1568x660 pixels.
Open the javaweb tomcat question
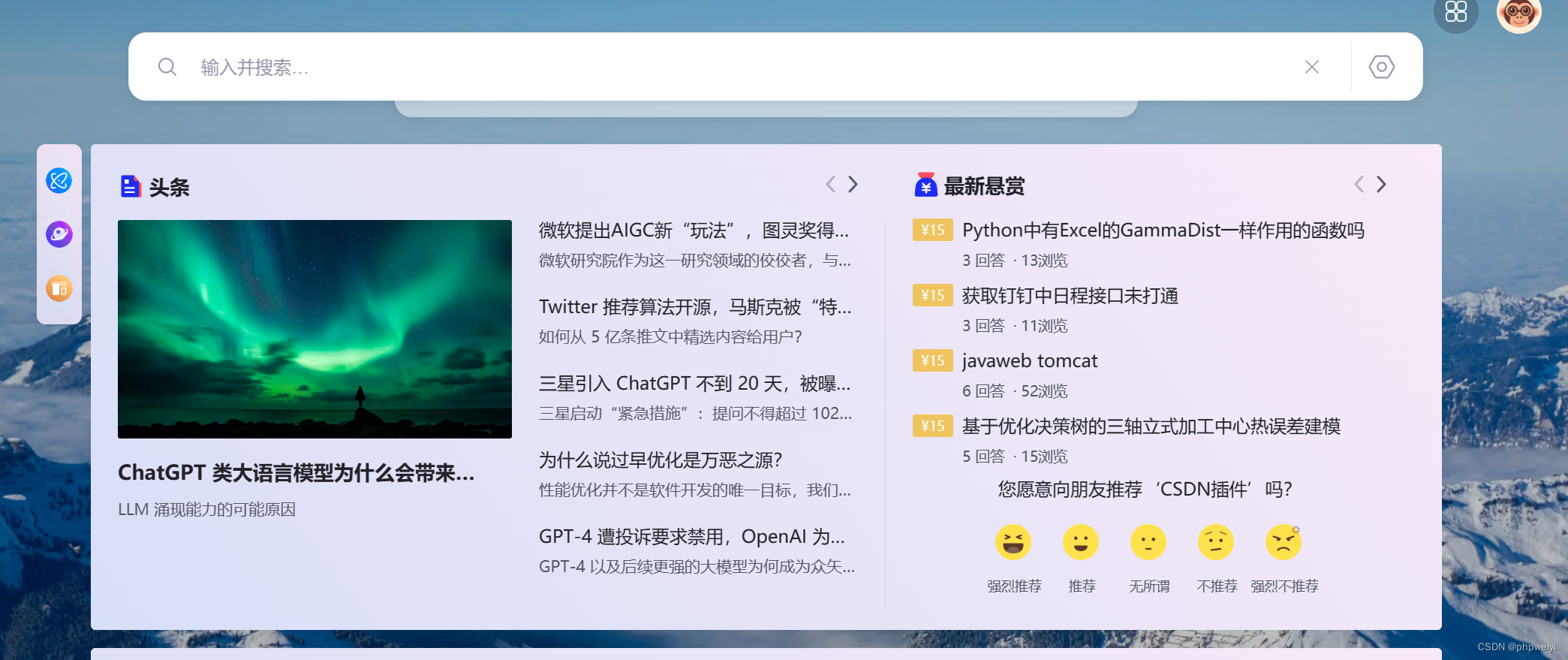(x=1030, y=361)
